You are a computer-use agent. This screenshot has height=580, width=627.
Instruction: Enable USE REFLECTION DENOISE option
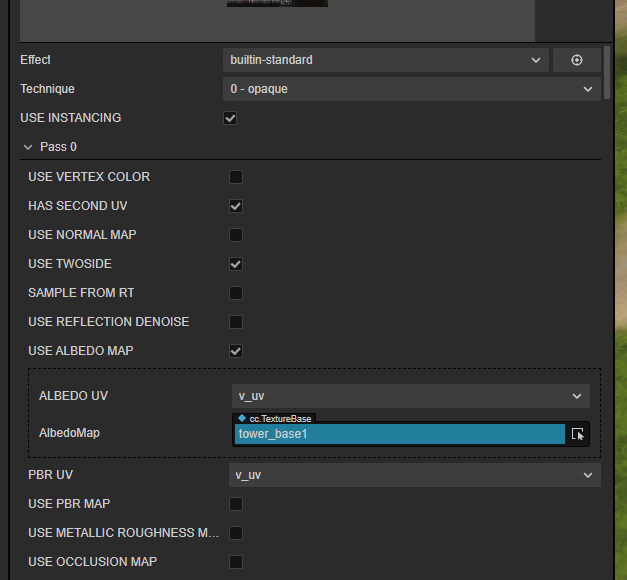pyautogui.click(x=236, y=322)
